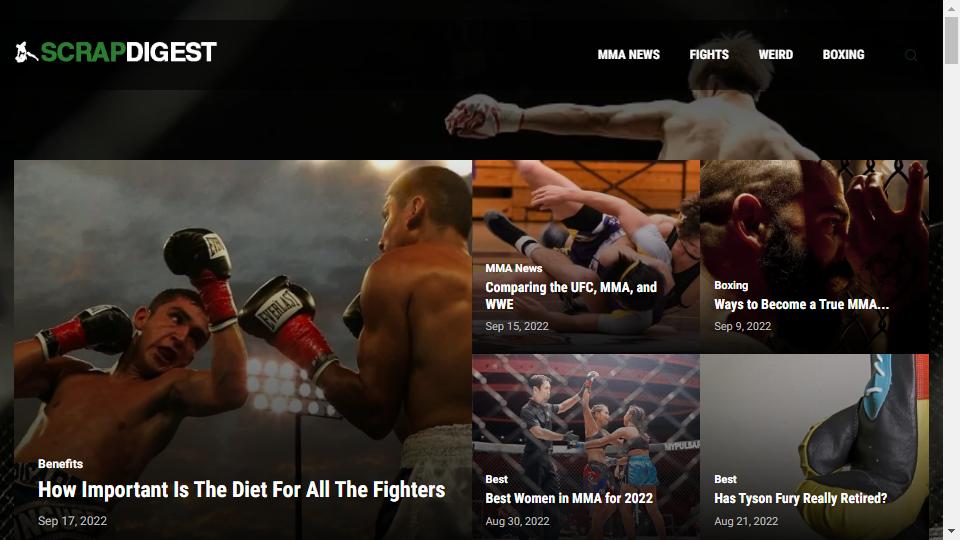Open the MMA News menu item
Screen dimensions: 960x540
[x=629, y=54]
